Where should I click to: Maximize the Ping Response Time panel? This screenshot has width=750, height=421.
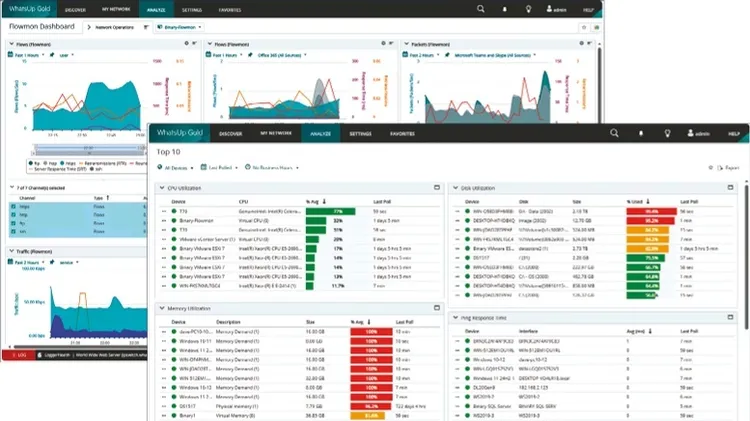[730, 317]
